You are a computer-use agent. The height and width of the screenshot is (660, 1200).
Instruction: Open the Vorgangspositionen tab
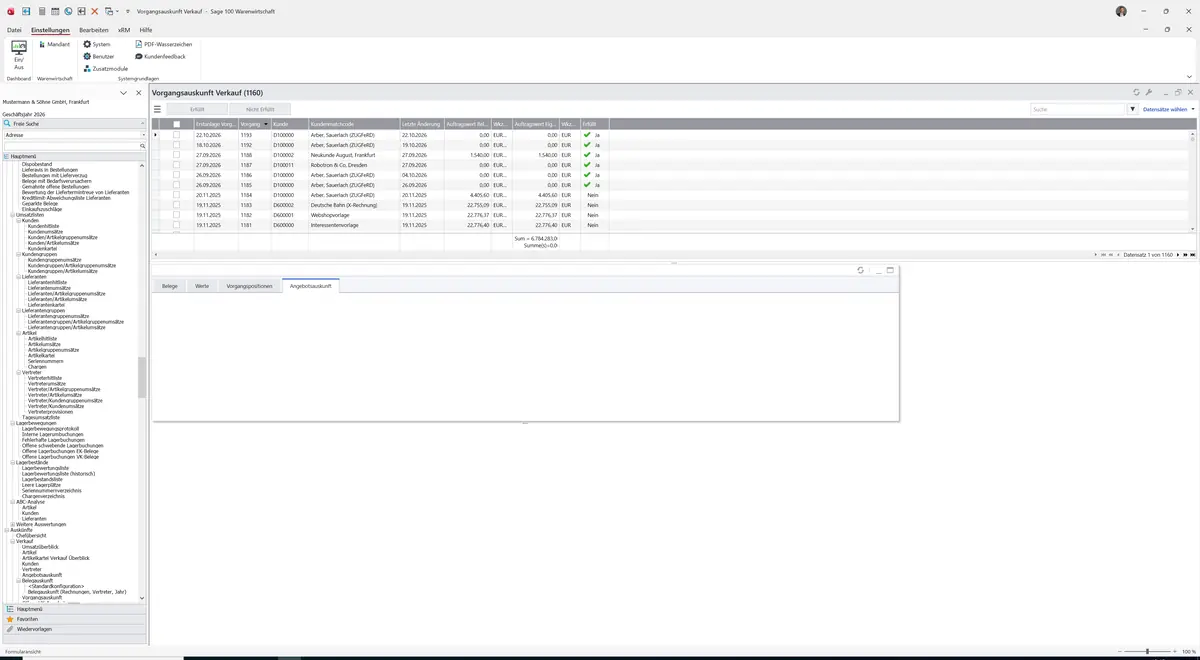point(249,286)
